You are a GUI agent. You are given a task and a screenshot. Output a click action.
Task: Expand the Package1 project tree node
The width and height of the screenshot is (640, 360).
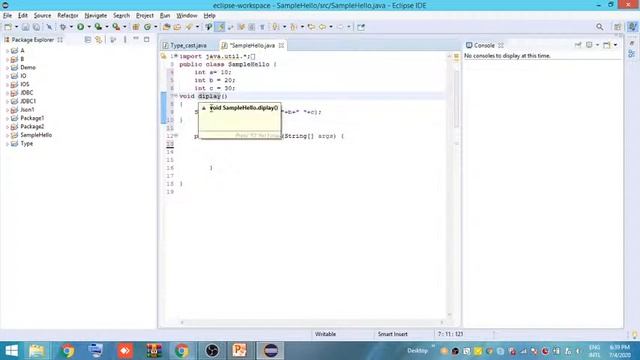[7, 118]
